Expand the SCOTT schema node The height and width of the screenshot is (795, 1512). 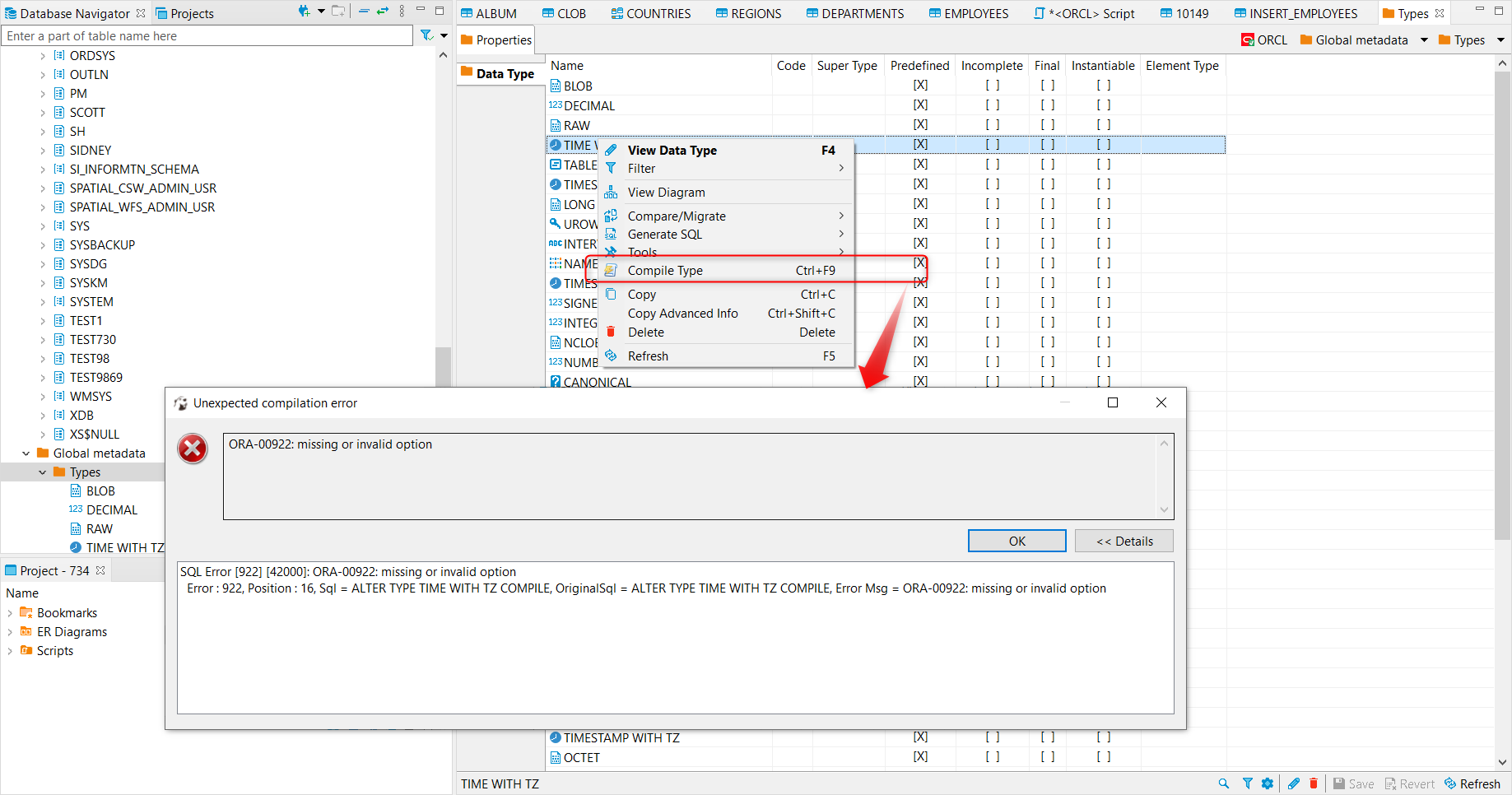(x=43, y=113)
